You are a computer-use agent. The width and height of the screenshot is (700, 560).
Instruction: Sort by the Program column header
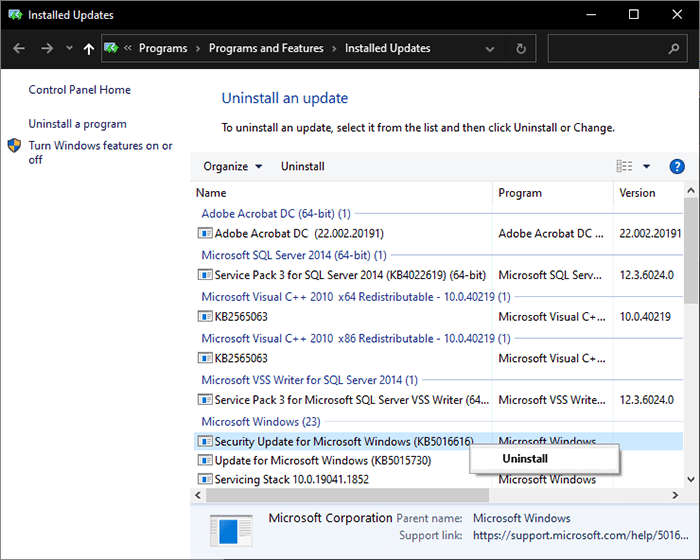(553, 193)
